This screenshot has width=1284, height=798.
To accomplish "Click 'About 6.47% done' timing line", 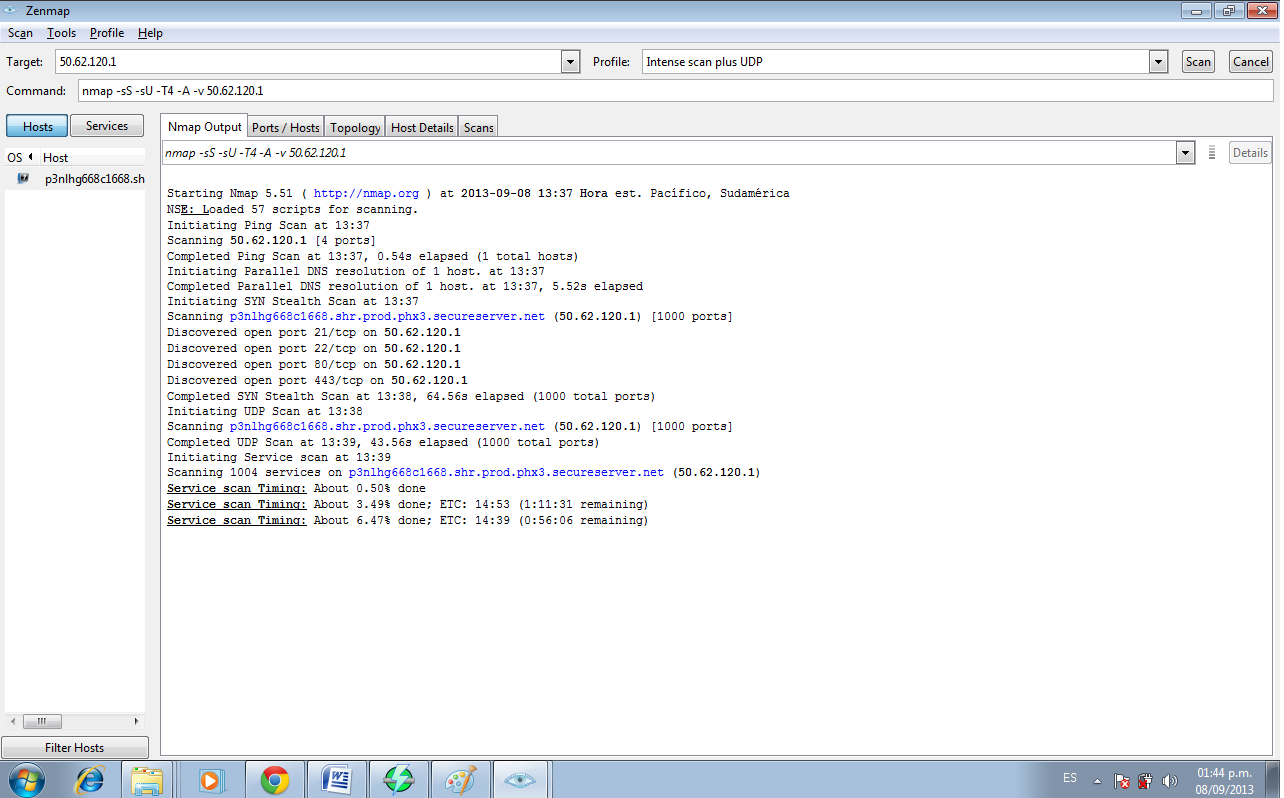I will click(407, 521).
